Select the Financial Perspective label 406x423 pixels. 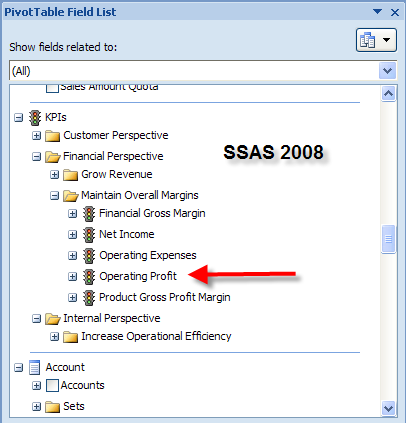point(113,156)
